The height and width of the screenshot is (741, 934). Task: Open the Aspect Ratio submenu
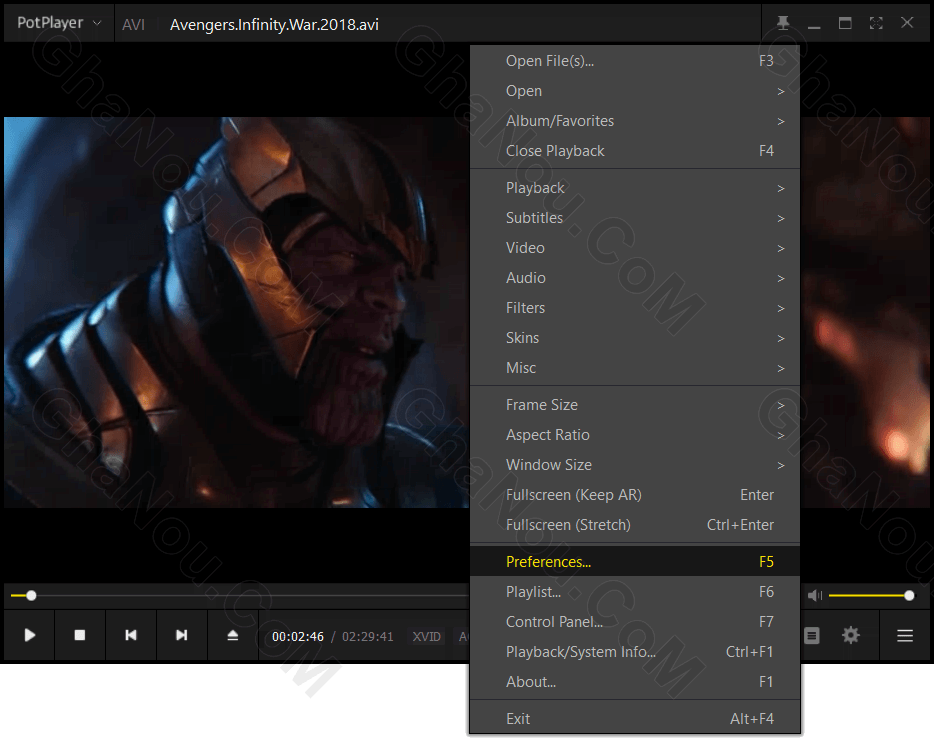[x=635, y=435]
